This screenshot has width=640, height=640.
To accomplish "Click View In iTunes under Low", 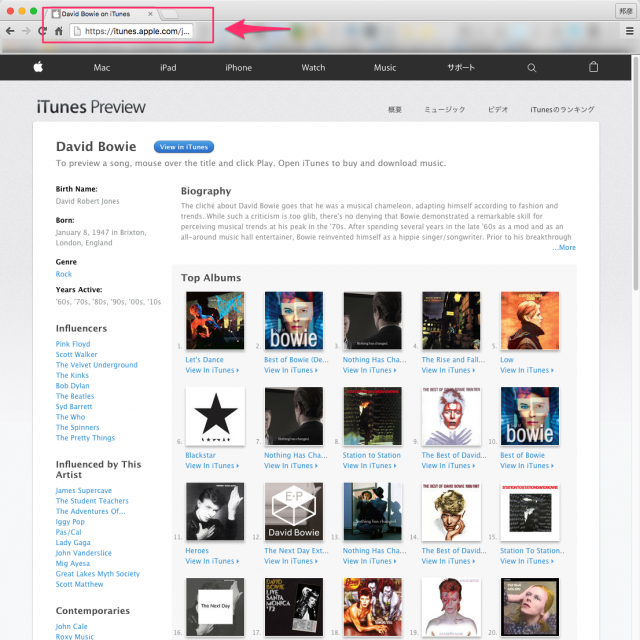I will pos(527,370).
